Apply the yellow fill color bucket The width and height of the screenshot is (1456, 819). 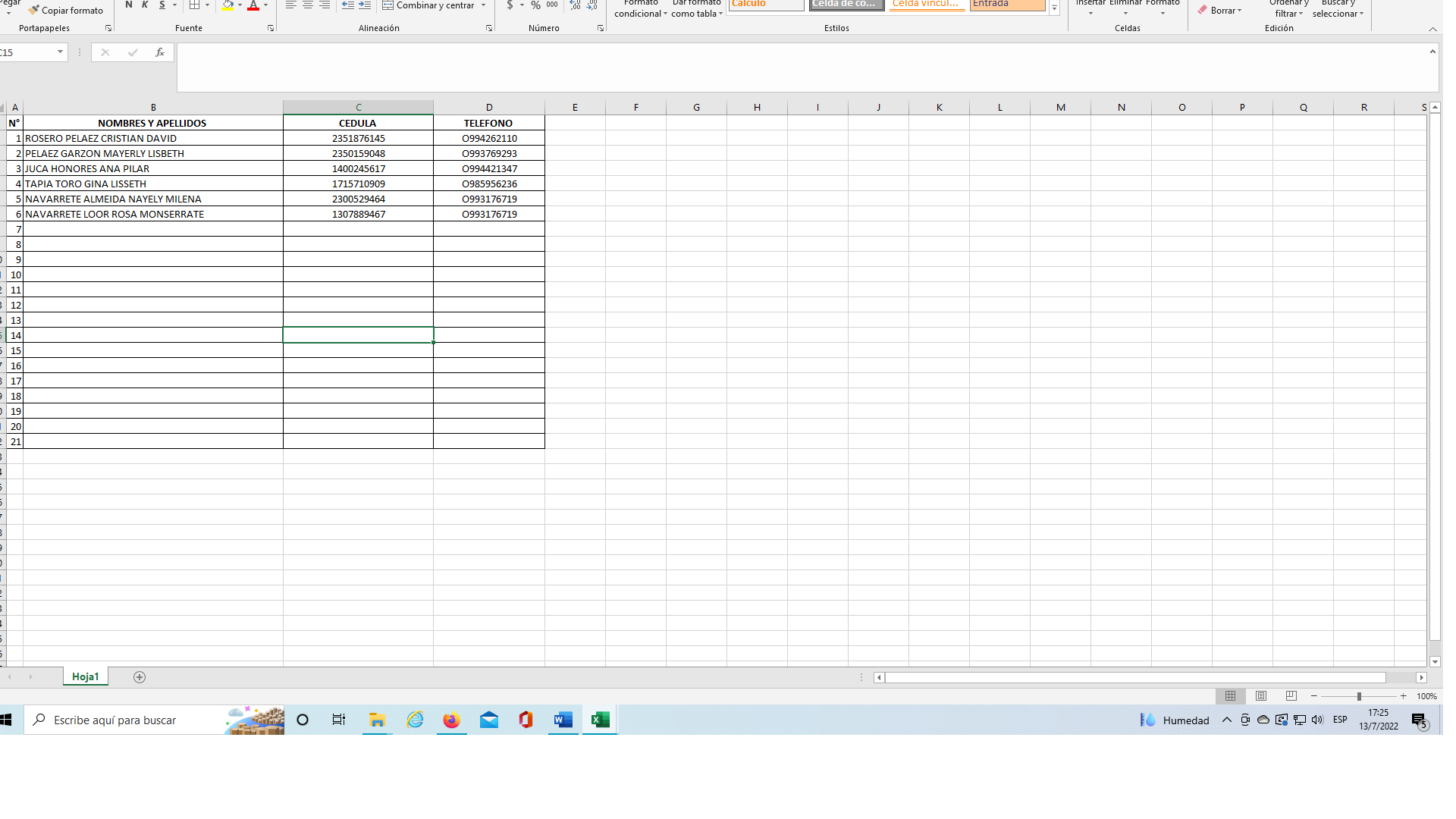click(227, 5)
